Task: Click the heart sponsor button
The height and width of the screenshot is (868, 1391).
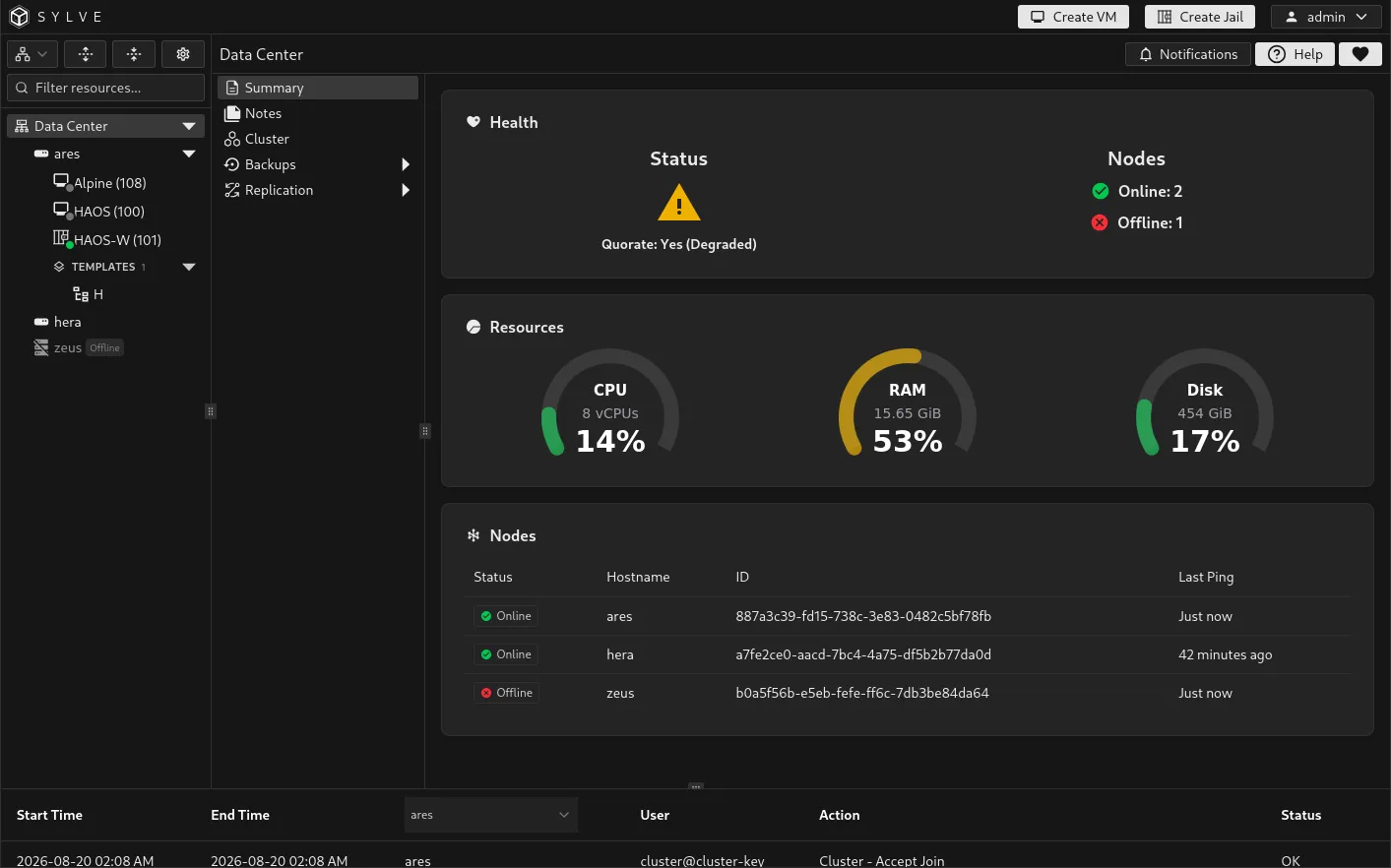Action: pyautogui.click(x=1360, y=54)
